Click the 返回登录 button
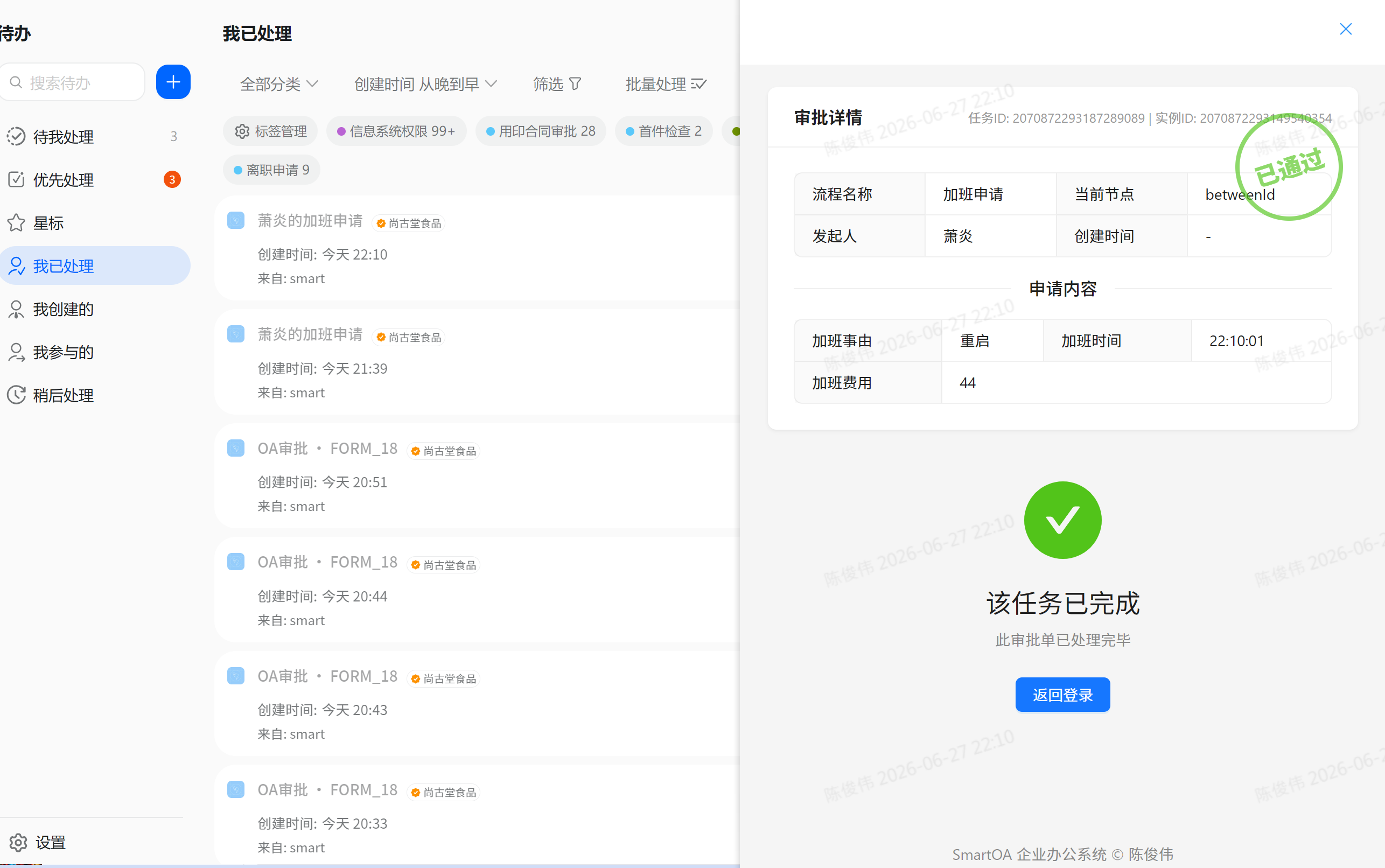Screen dimensions: 1385x868 (x=1062, y=695)
